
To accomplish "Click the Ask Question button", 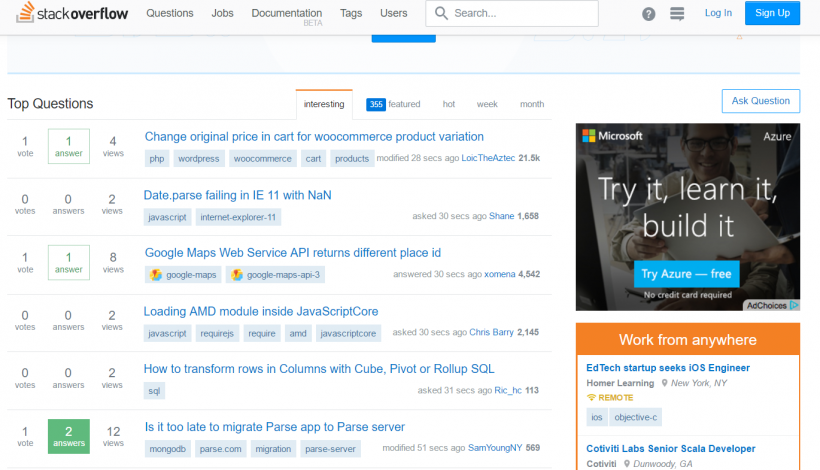I will tap(761, 101).
